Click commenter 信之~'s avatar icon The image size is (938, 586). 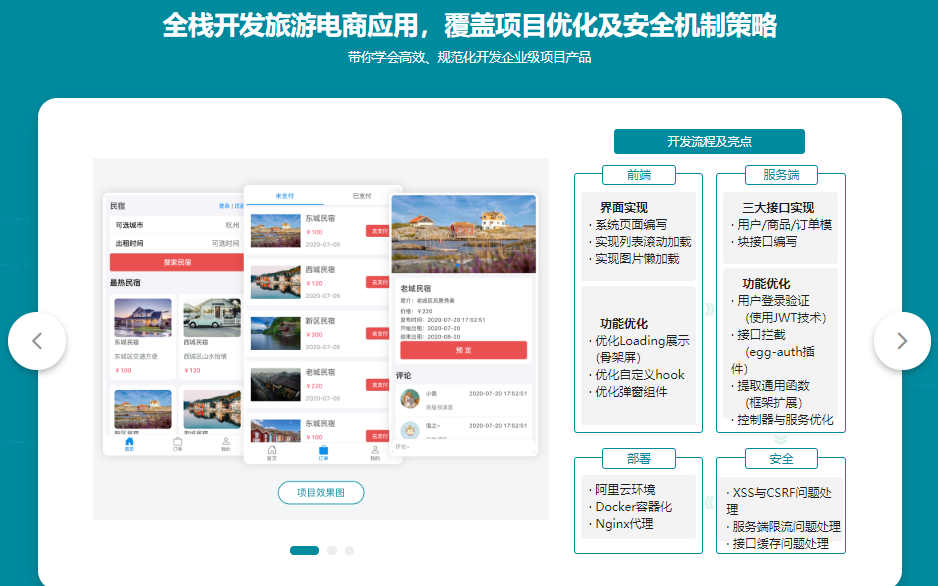click(409, 430)
